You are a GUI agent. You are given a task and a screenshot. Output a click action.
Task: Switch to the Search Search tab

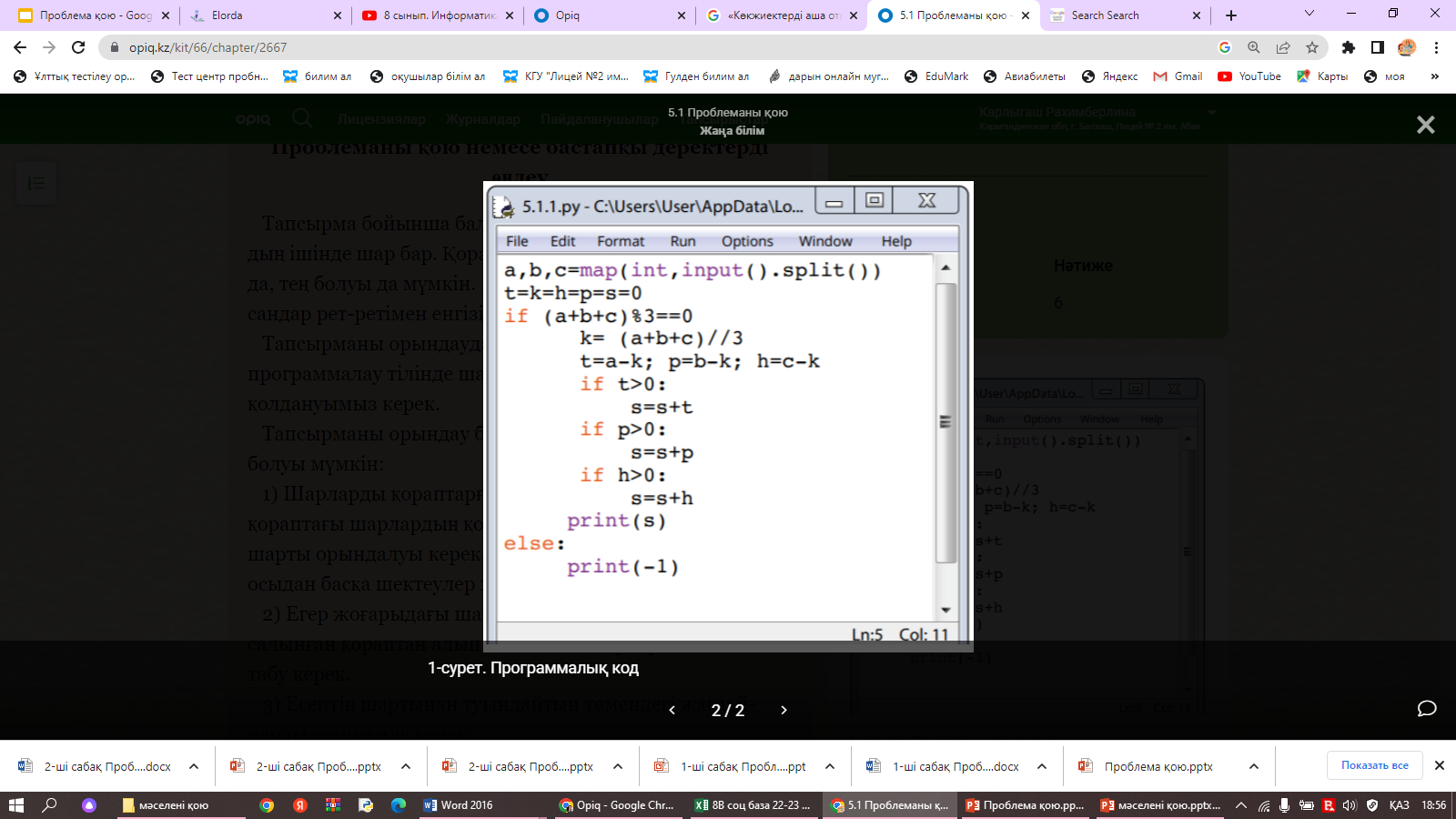1105,15
